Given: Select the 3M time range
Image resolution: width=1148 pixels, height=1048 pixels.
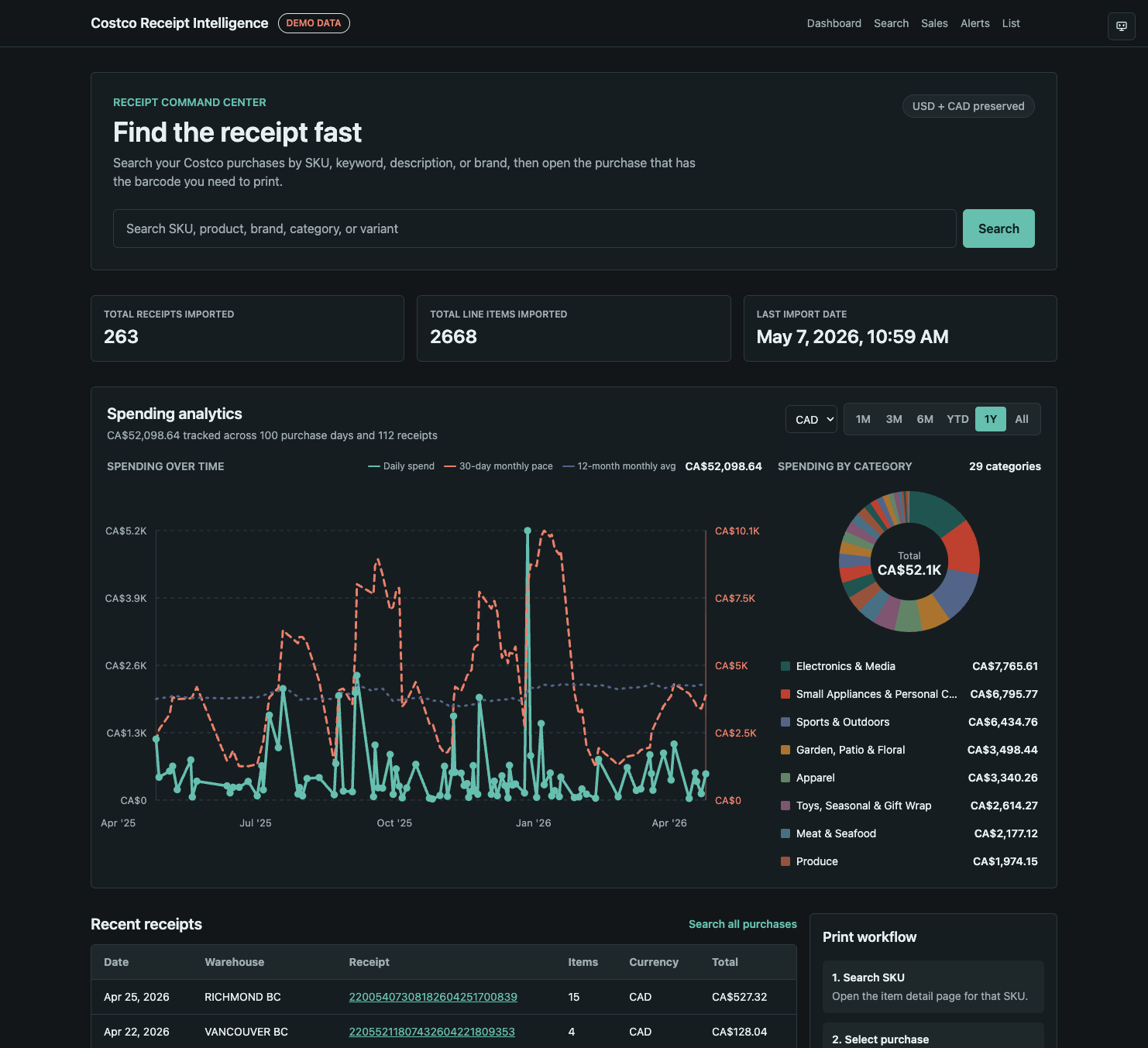Looking at the screenshot, I should (894, 419).
